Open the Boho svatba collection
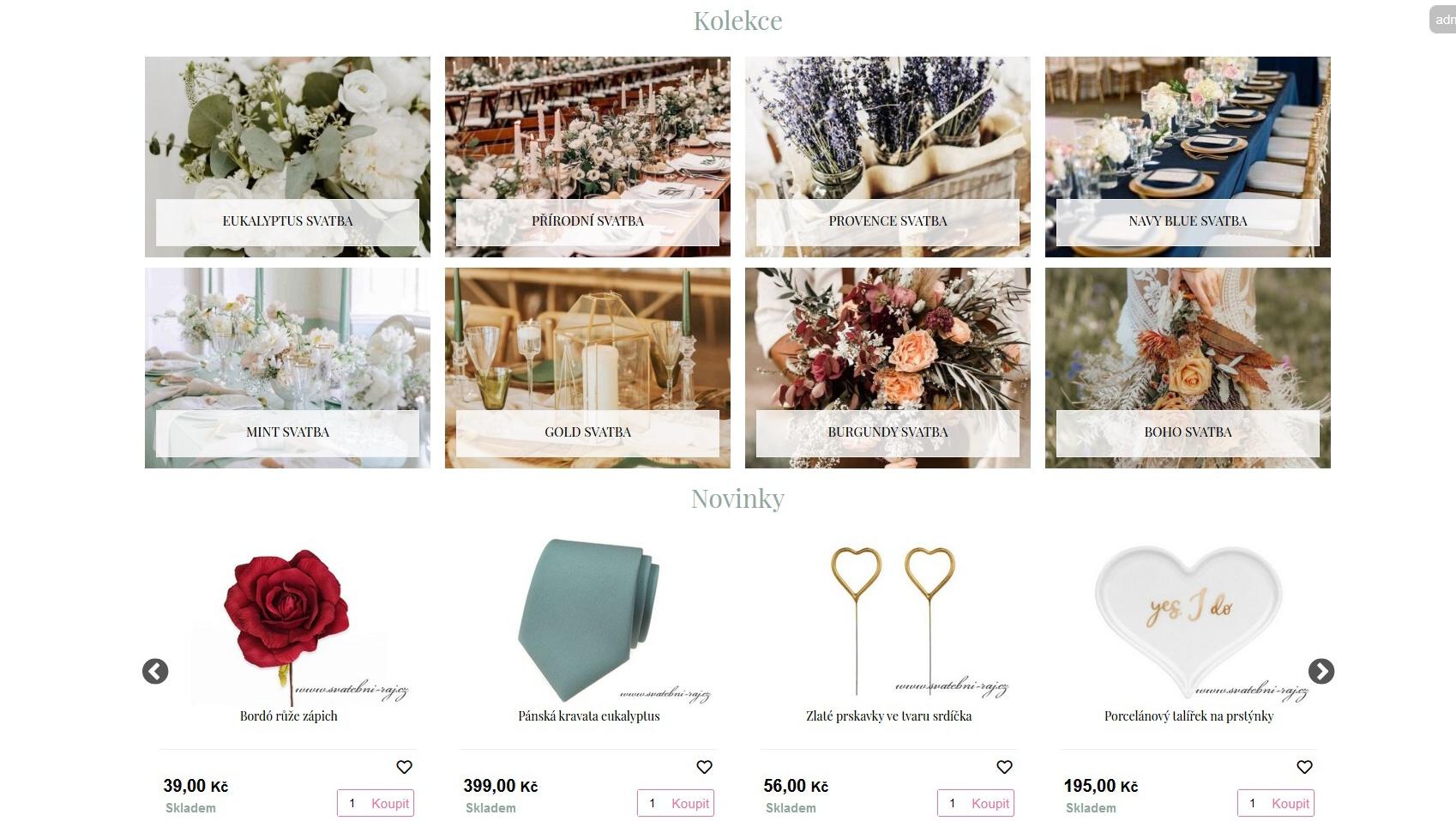Viewport: 1456px width, 821px height. click(1188, 368)
